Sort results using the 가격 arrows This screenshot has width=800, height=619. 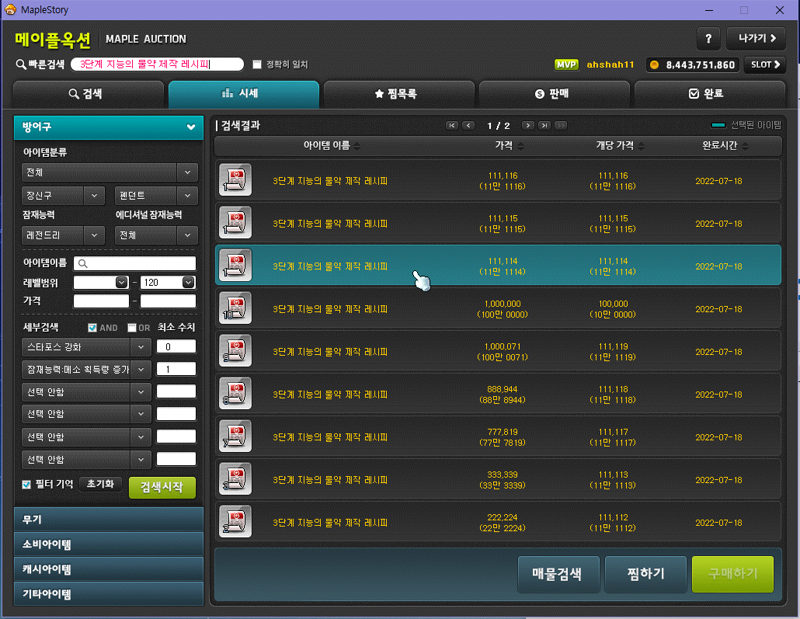pyautogui.click(x=520, y=146)
